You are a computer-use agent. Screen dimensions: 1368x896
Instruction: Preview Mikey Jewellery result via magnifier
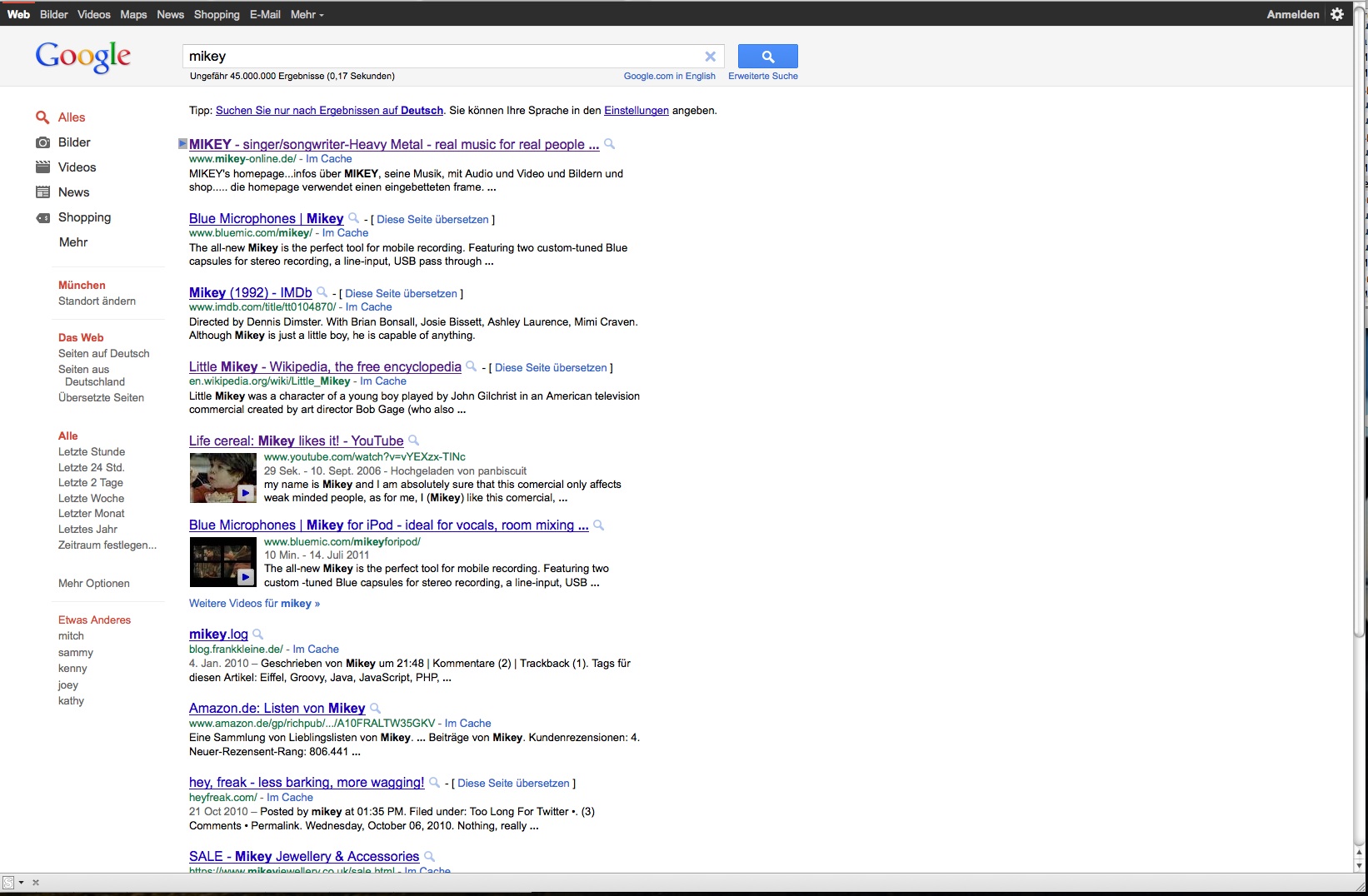(429, 857)
